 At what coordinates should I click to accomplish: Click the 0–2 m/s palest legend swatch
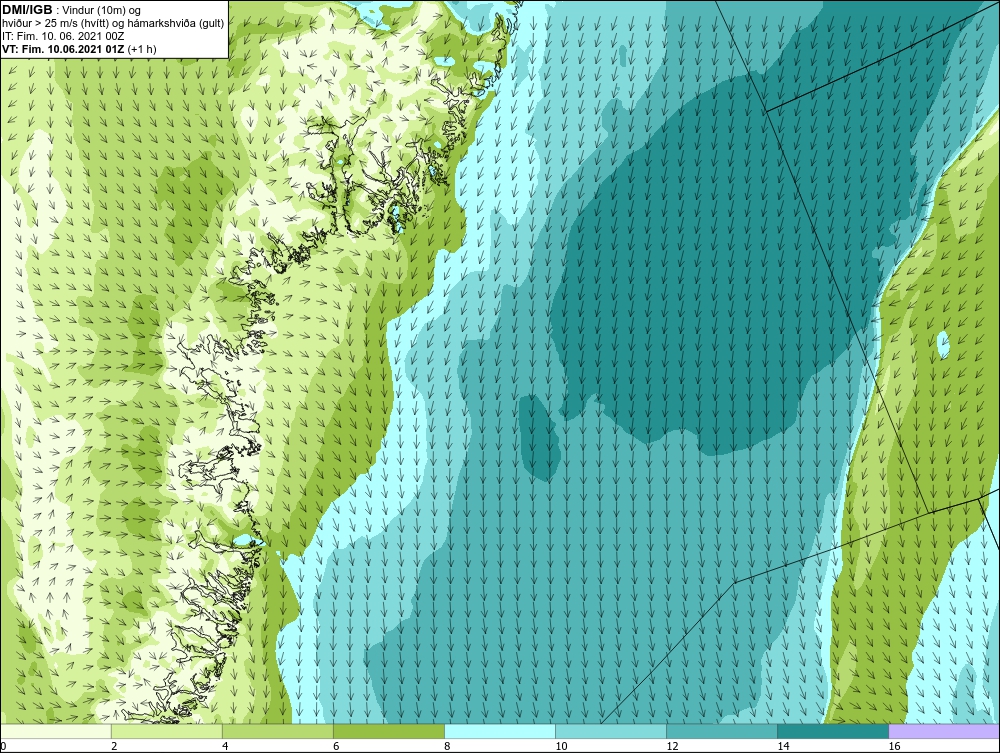pyautogui.click(x=56, y=731)
